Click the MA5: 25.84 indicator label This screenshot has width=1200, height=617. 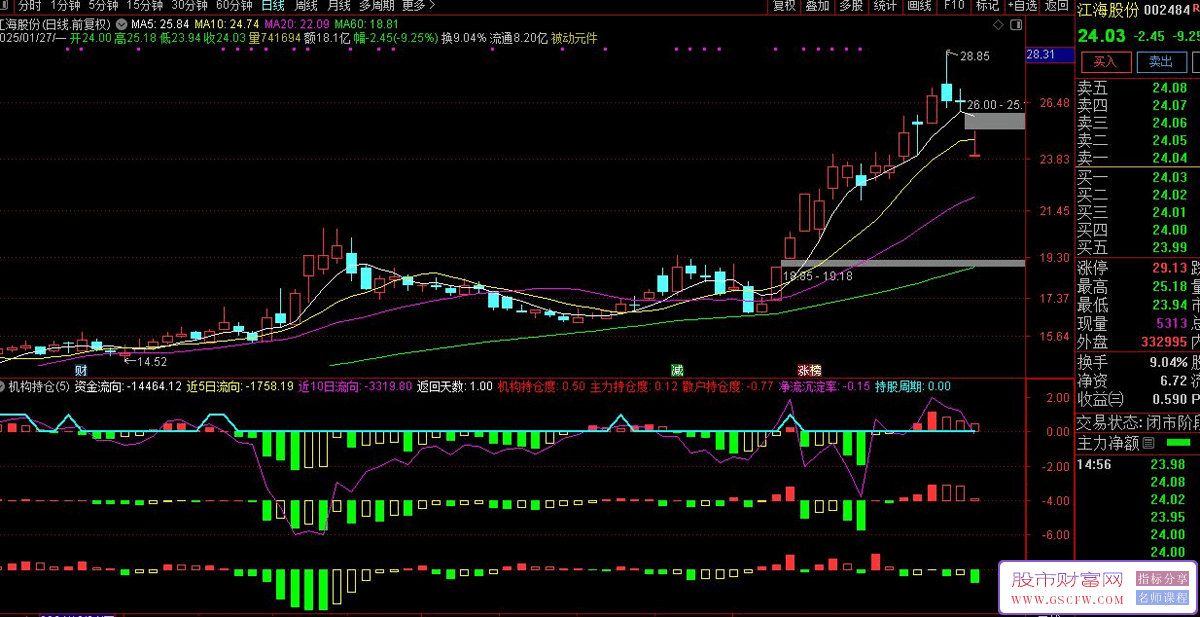(160, 23)
